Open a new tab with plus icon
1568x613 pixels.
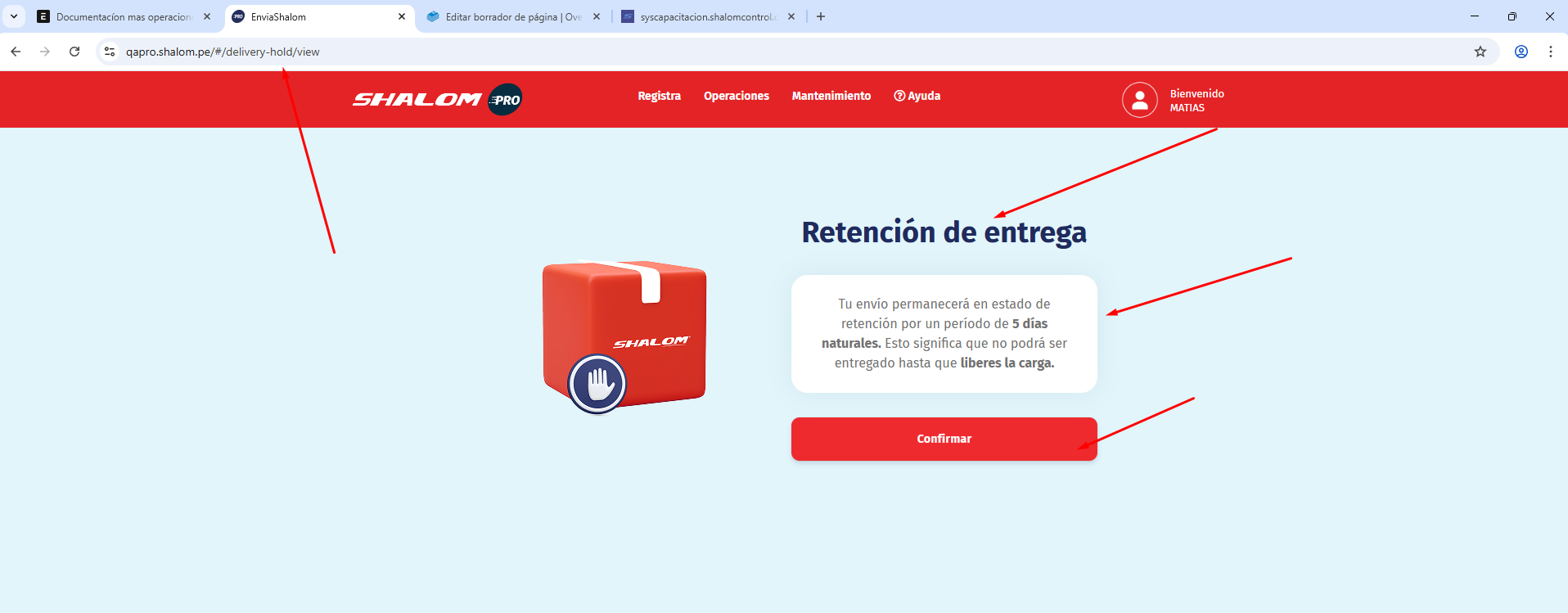click(x=821, y=16)
